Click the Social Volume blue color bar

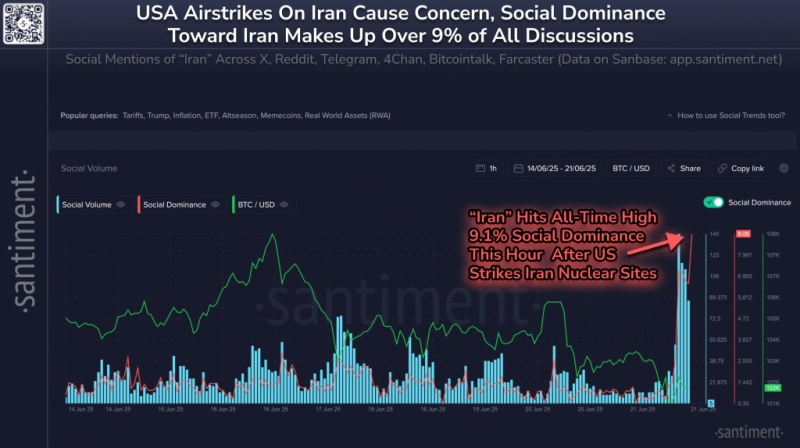click(x=58, y=205)
